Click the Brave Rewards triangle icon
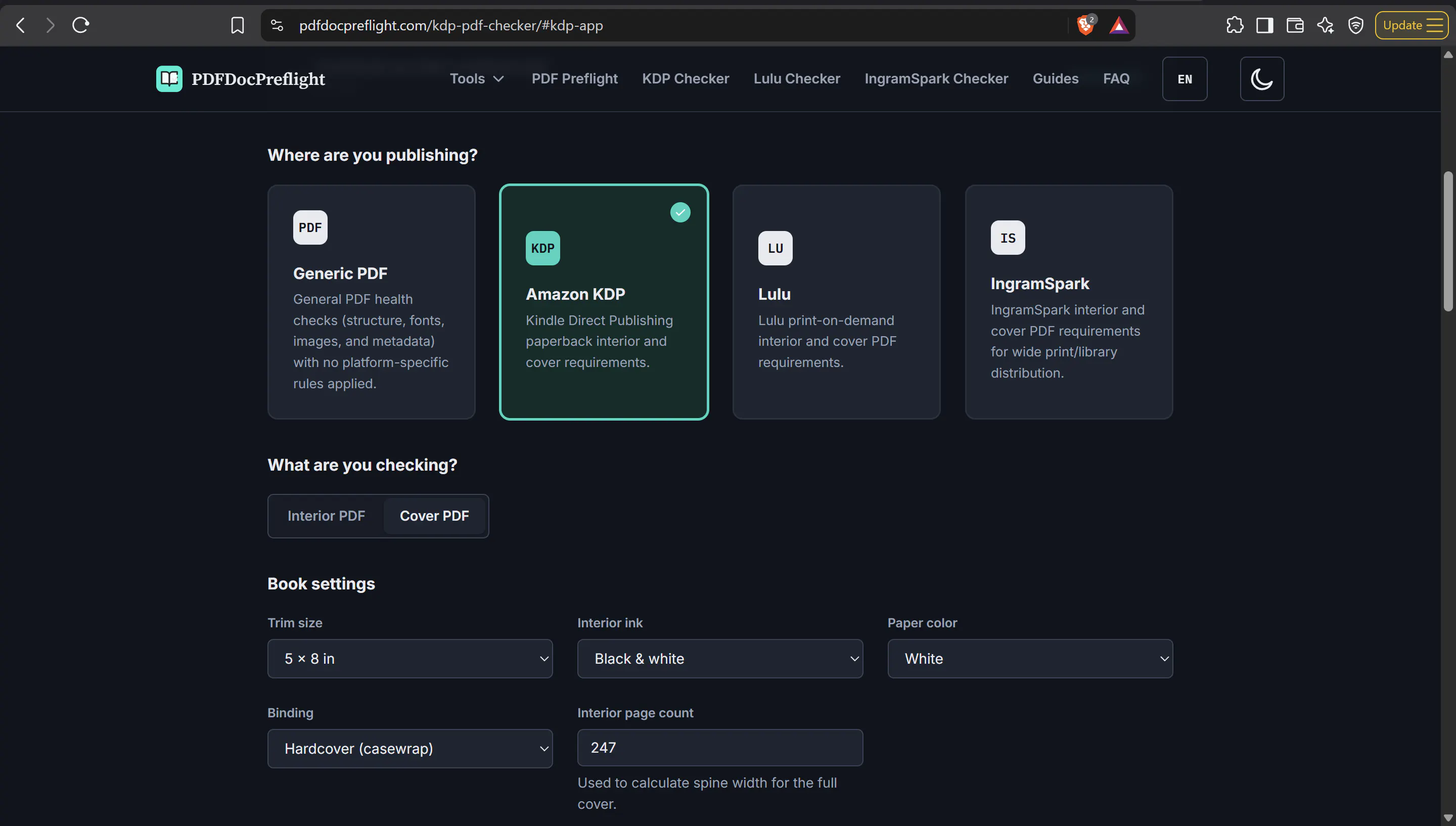The image size is (1456, 826). pyautogui.click(x=1118, y=25)
